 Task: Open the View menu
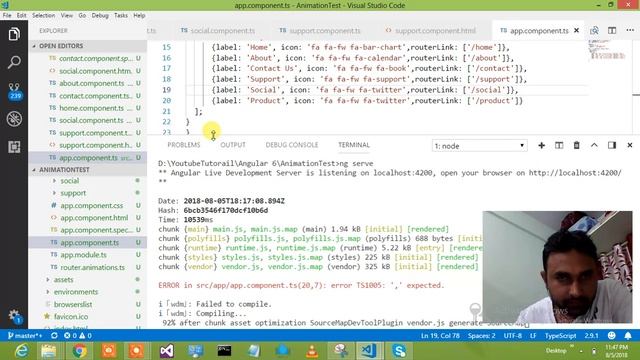67,16
